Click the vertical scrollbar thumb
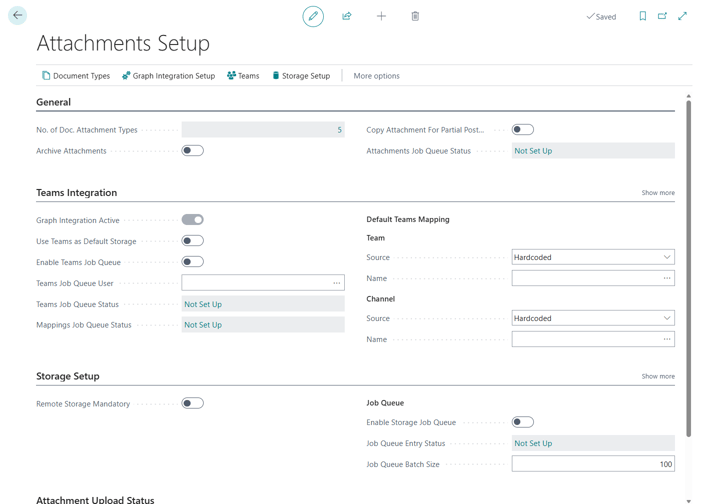 689,268
